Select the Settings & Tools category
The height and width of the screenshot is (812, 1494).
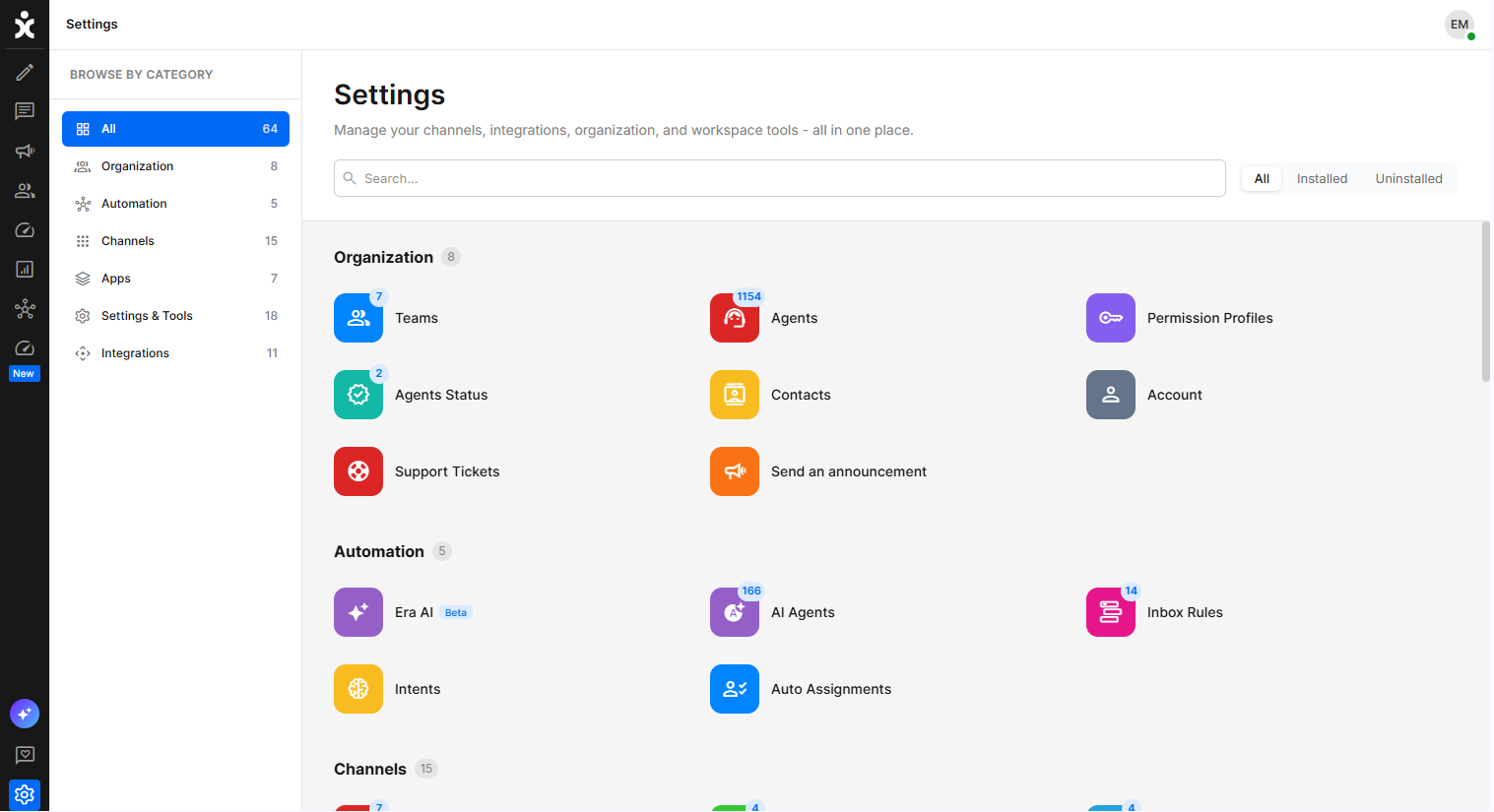click(175, 316)
